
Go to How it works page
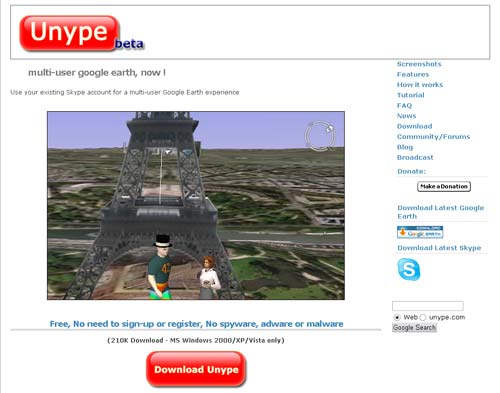[x=420, y=85]
